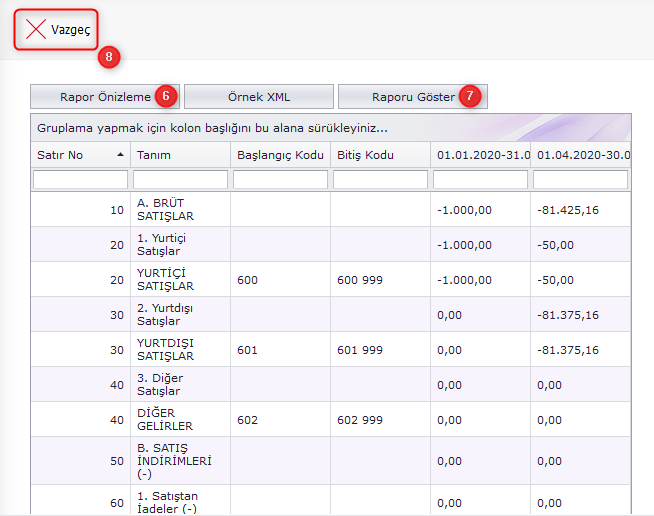654x516 pixels.
Task: Click the sort arrow on Satır No
Action: [x=120, y=155]
